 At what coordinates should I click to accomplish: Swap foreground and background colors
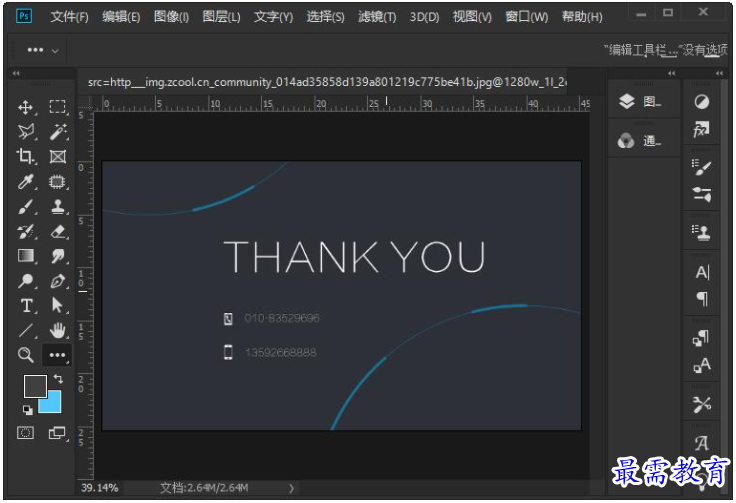(58, 378)
